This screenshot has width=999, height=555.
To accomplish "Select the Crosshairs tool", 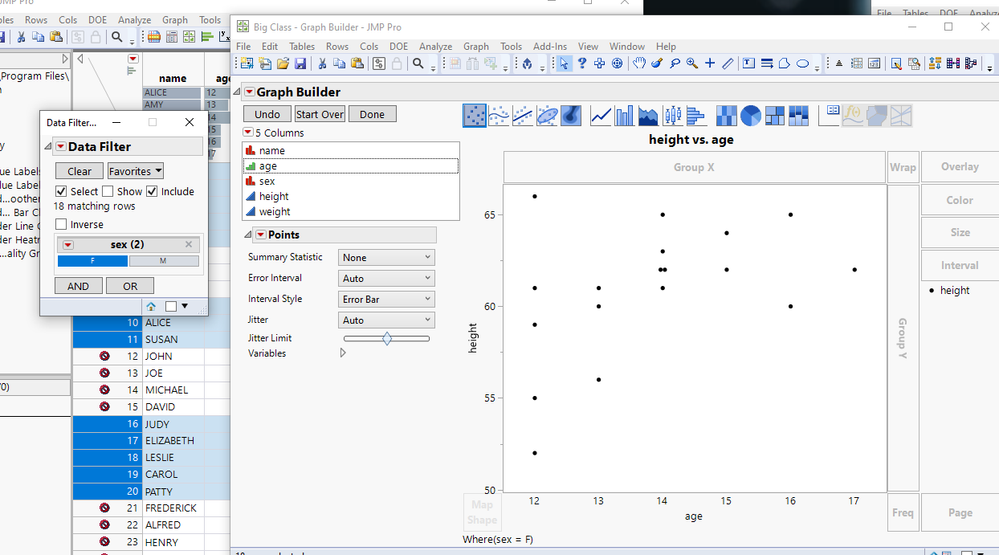I will coord(710,64).
